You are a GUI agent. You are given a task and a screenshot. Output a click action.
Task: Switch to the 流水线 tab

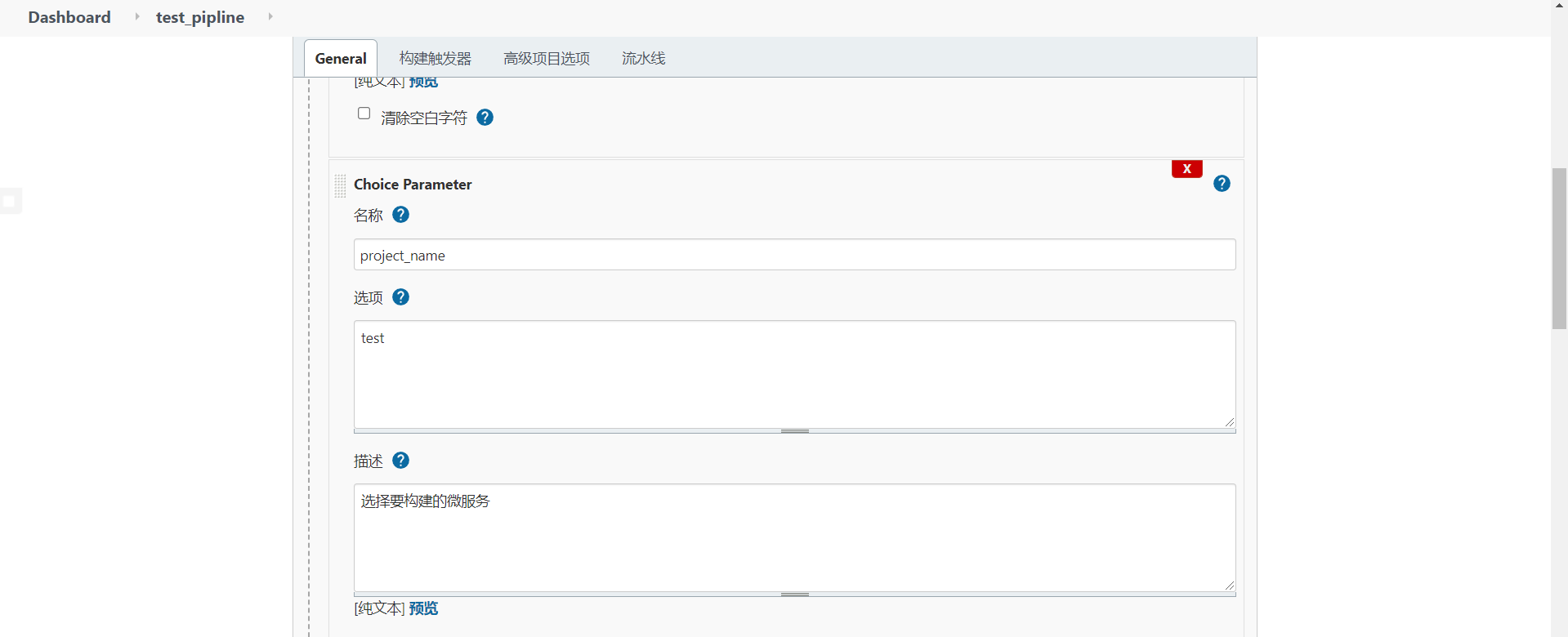(x=644, y=58)
